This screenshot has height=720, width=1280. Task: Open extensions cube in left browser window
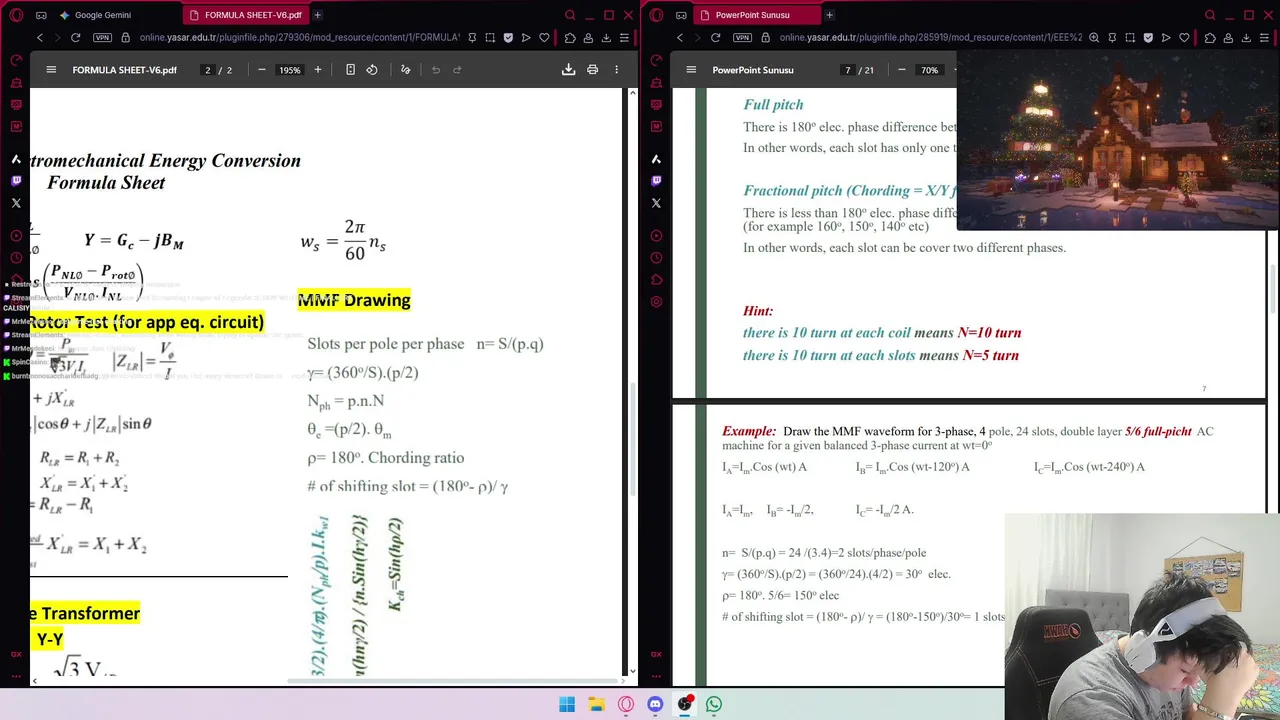(x=570, y=38)
